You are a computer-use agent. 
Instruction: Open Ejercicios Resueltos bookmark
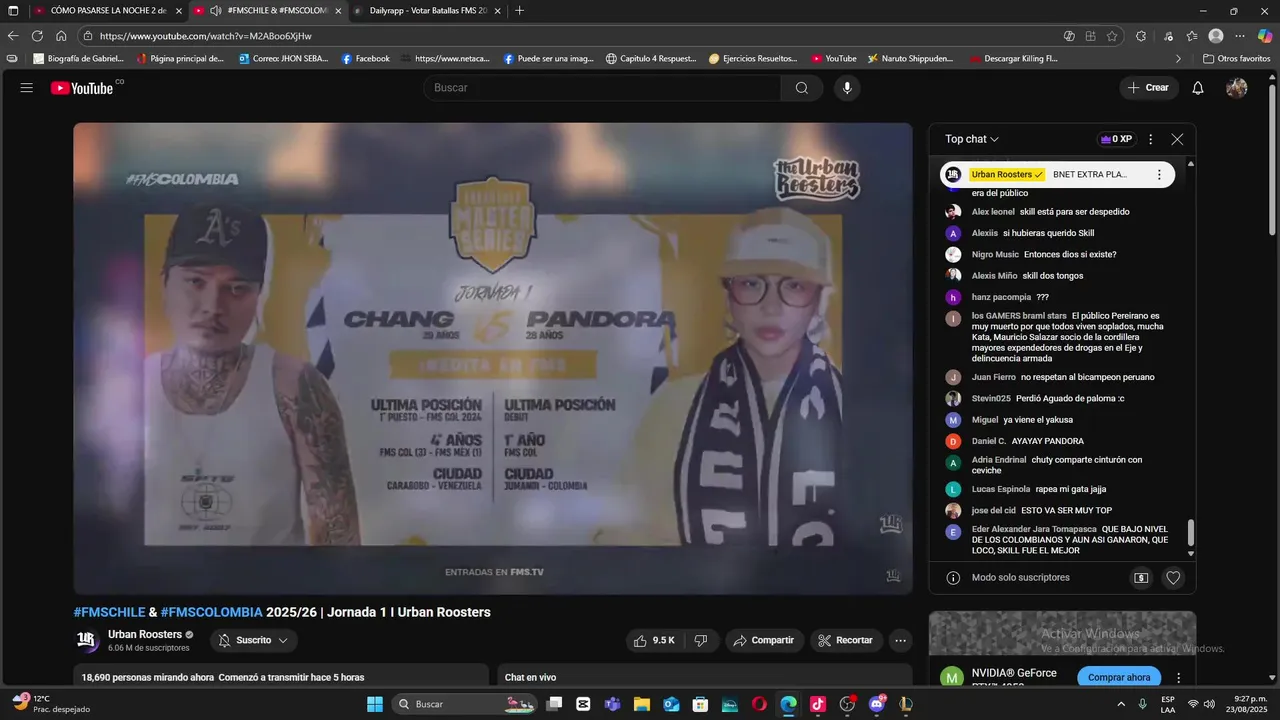tap(755, 59)
